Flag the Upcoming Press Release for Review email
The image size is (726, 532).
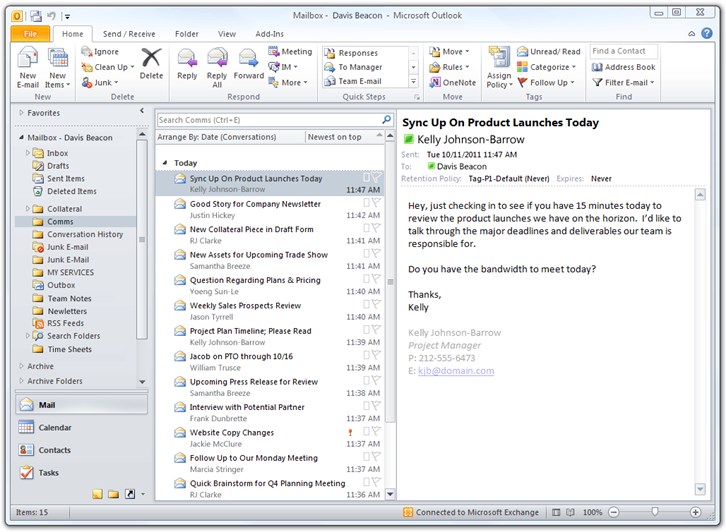pyautogui.click(x=376, y=380)
